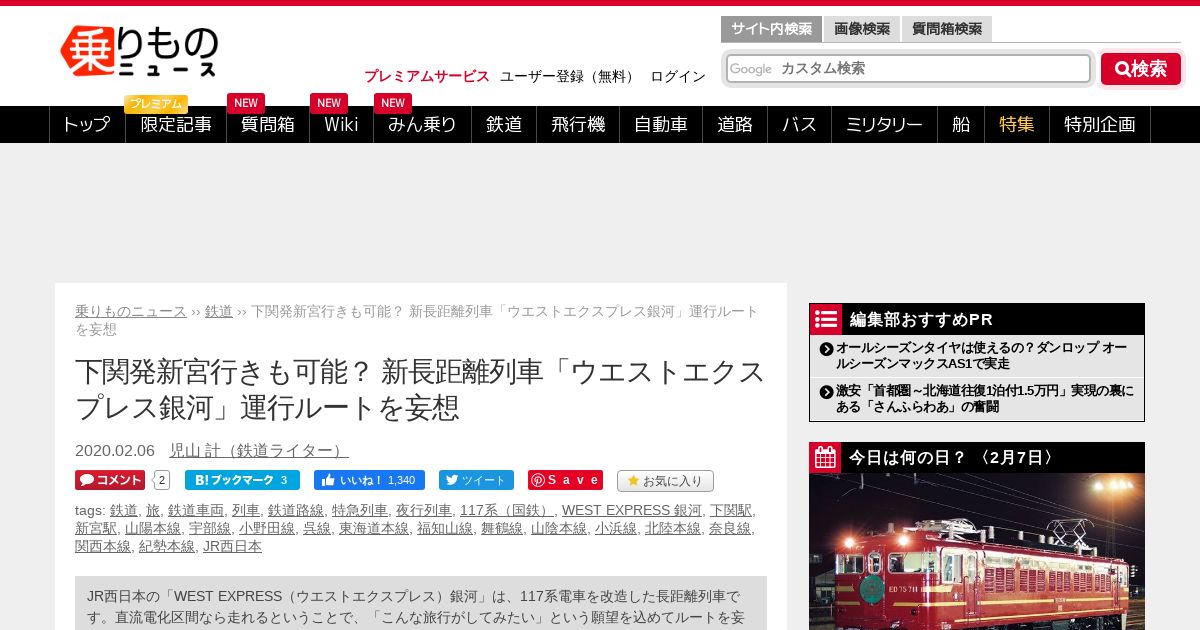This screenshot has width=1200, height=630.
Task: Click the 紀勢本線 tag link
Action: 167,546
